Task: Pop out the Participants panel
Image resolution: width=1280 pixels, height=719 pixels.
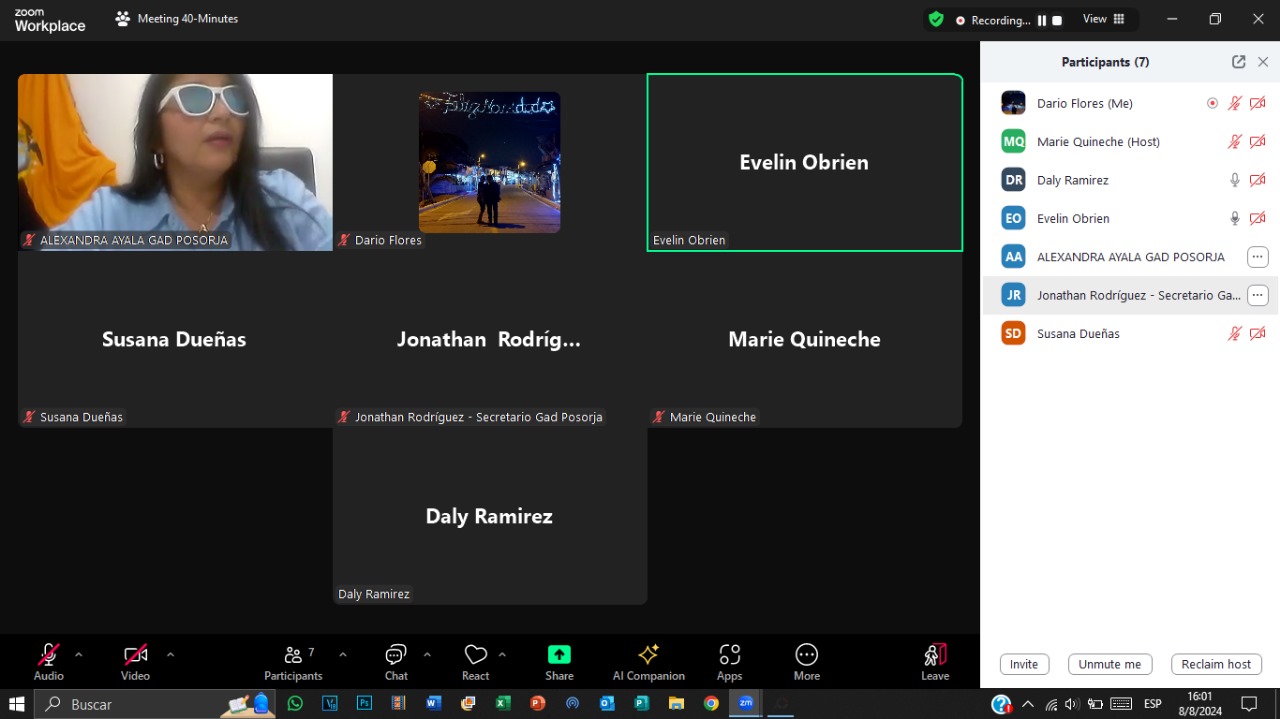Action: pyautogui.click(x=1238, y=62)
